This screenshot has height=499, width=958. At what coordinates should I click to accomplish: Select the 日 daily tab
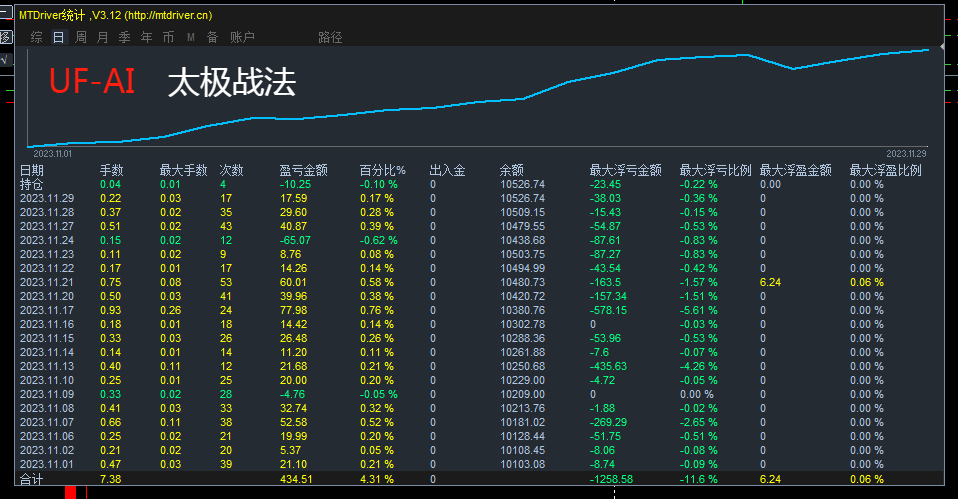(59, 37)
